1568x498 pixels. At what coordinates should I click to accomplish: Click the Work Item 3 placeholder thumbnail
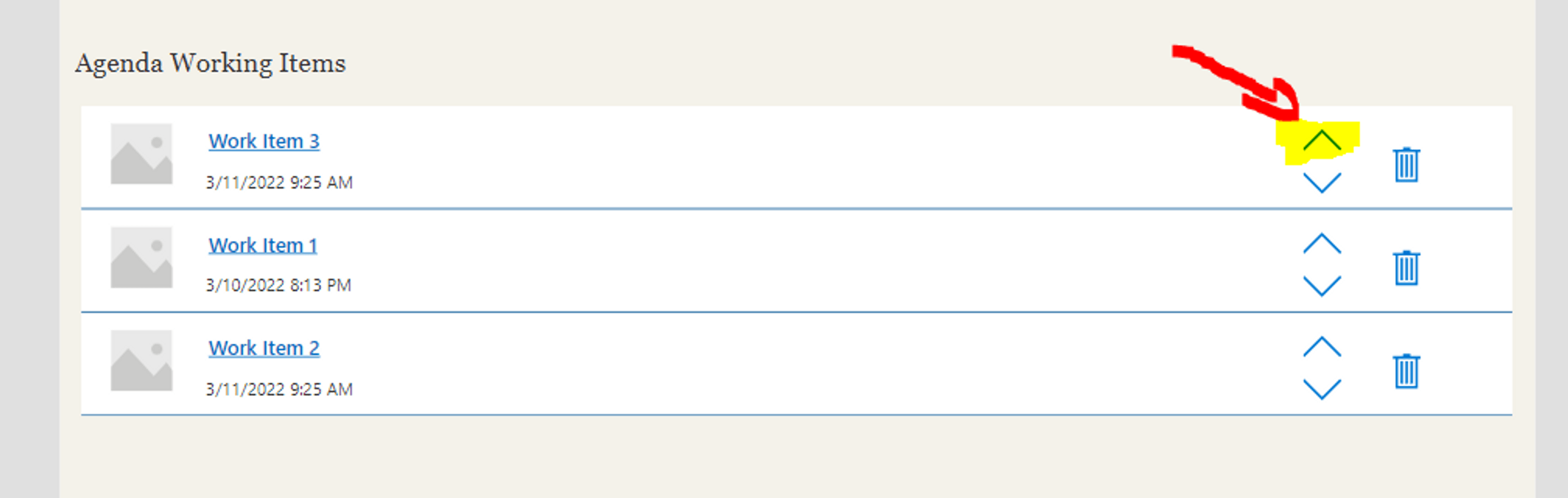pyautogui.click(x=142, y=154)
